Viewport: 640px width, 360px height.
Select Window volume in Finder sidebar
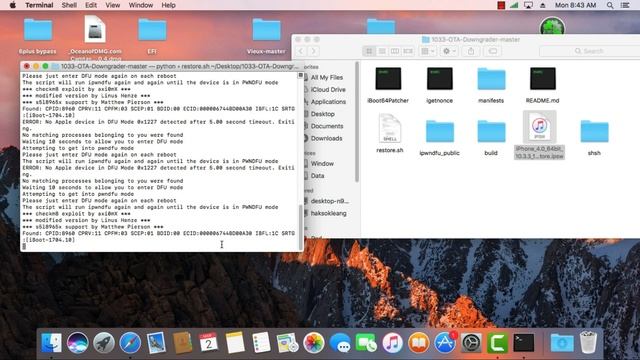tap(322, 164)
